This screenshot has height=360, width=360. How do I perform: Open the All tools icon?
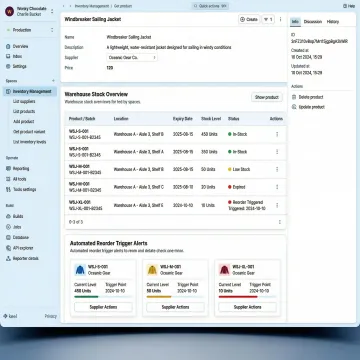tap(8, 179)
